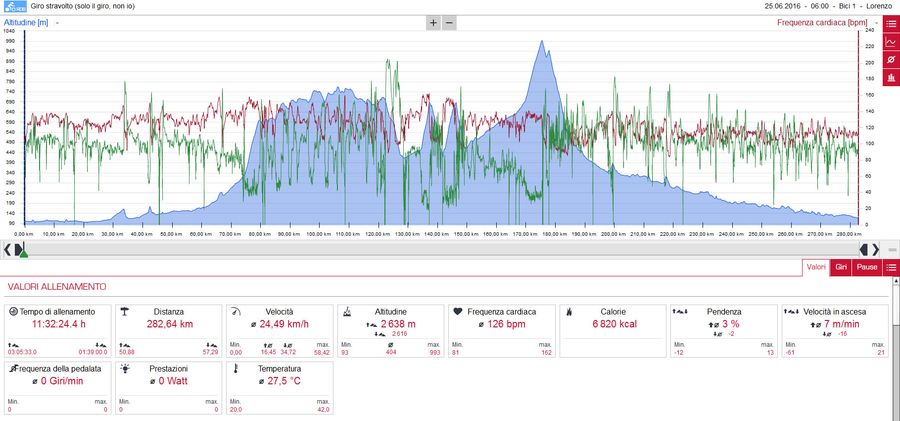Click the slope icon in Pendenza card
Screen dimensions: 900x421
click(680, 311)
